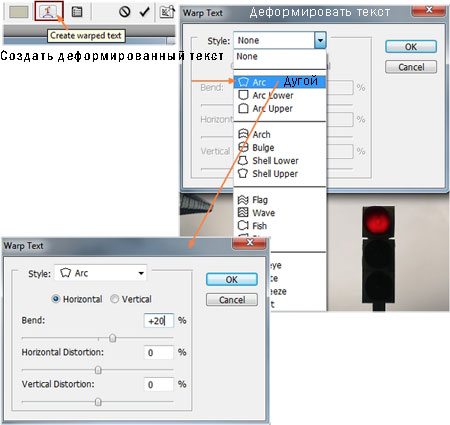Screen dimensions: 450x425
Task: Commit current edits with the checkmark icon
Action: 145,12
